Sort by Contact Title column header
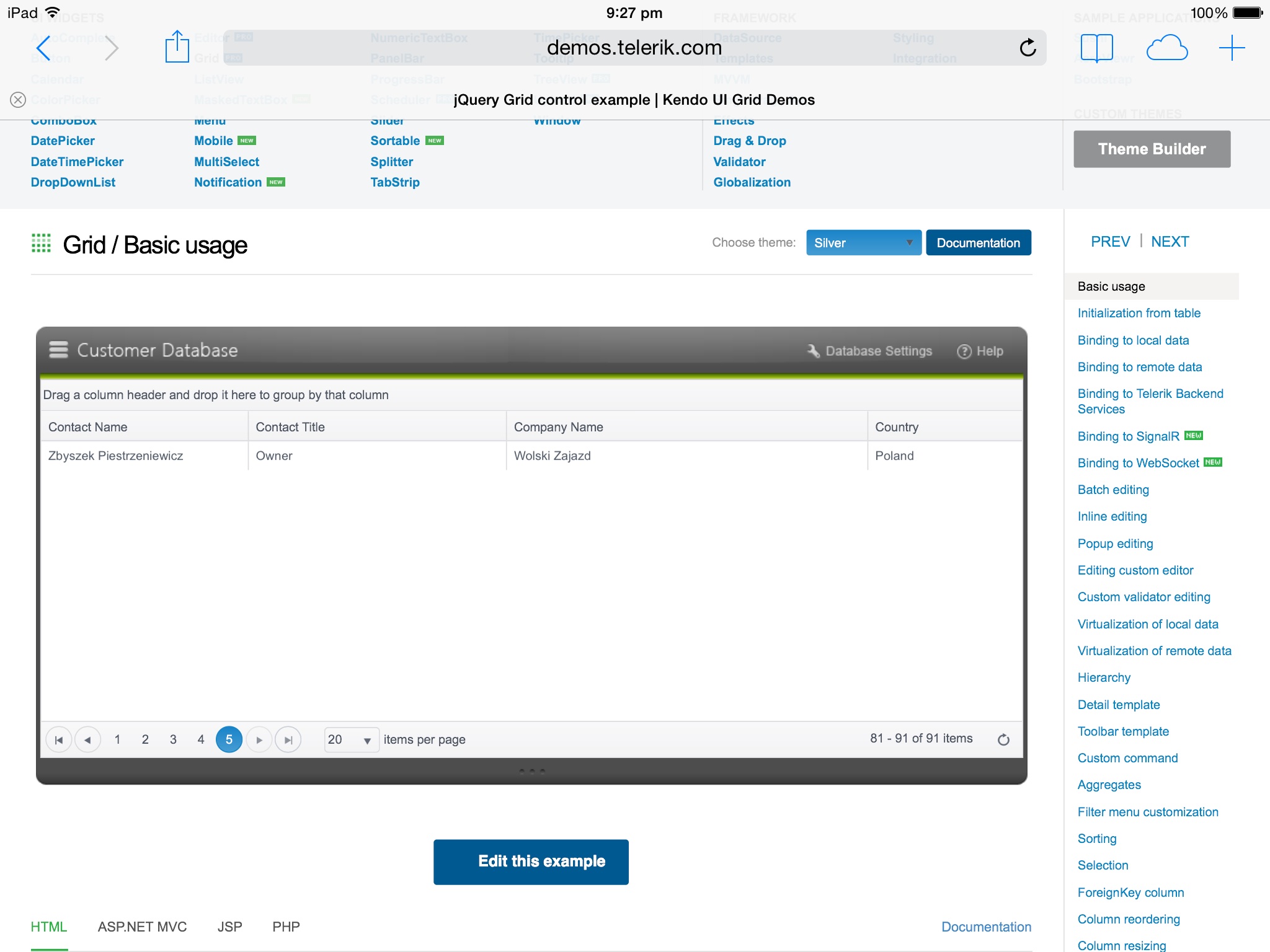Image resolution: width=1270 pixels, height=952 pixels. [x=377, y=426]
